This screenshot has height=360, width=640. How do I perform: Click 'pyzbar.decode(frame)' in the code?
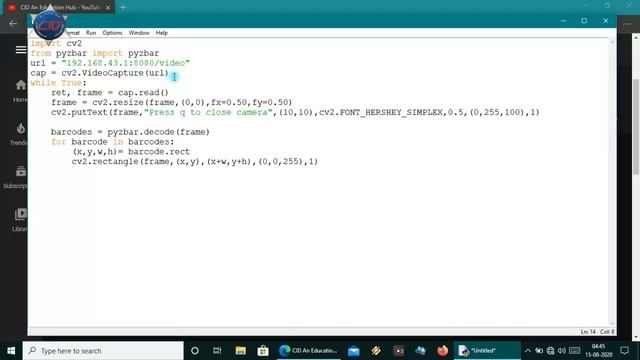coord(159,132)
